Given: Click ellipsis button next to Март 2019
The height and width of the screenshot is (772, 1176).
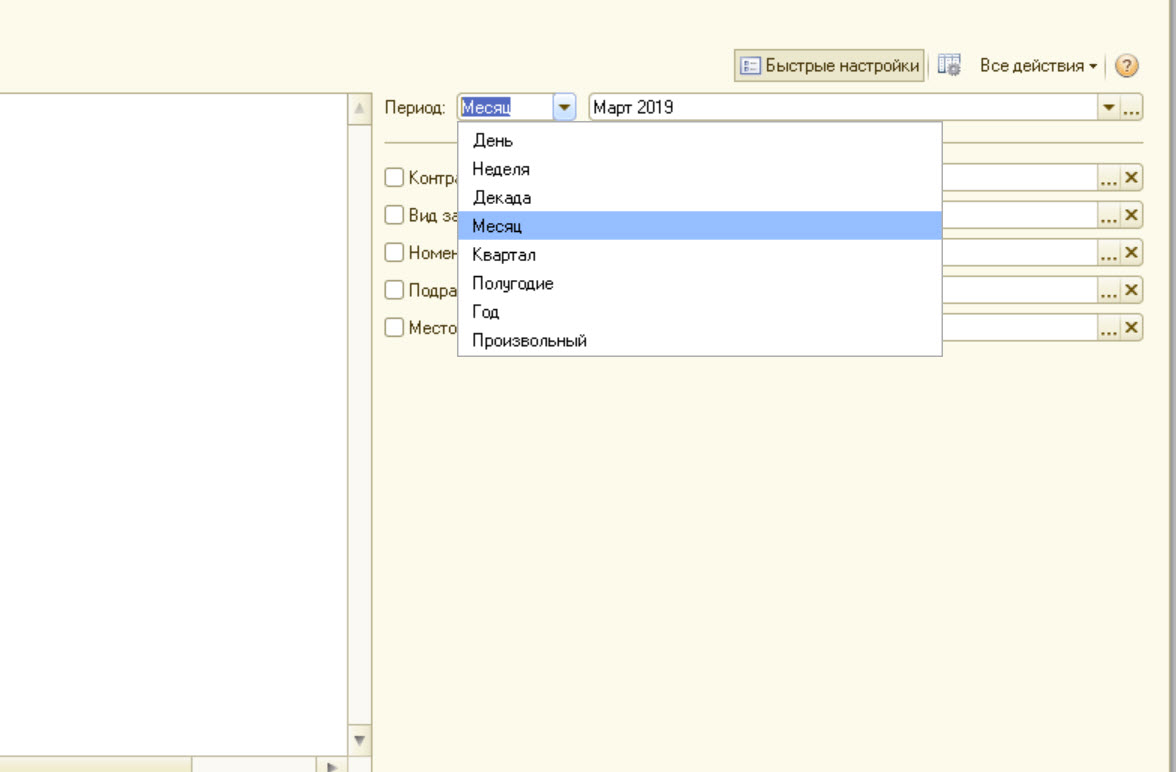Looking at the screenshot, I should tap(1131, 108).
